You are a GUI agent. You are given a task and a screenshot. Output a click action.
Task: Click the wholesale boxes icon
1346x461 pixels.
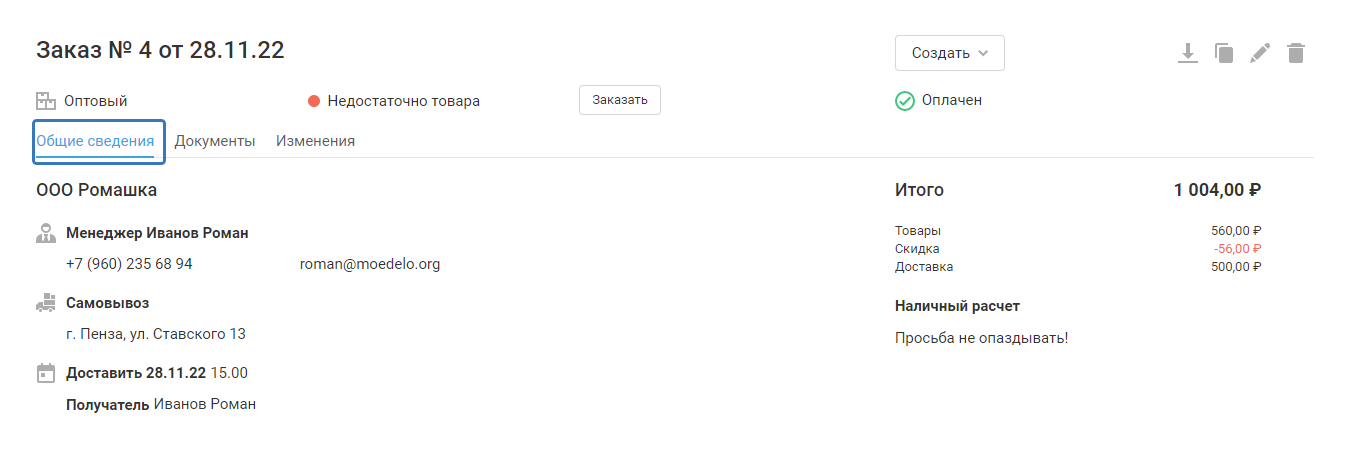click(45, 101)
